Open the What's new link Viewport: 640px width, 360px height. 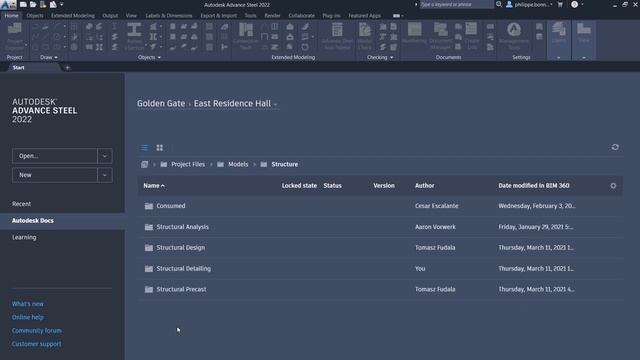(27, 304)
